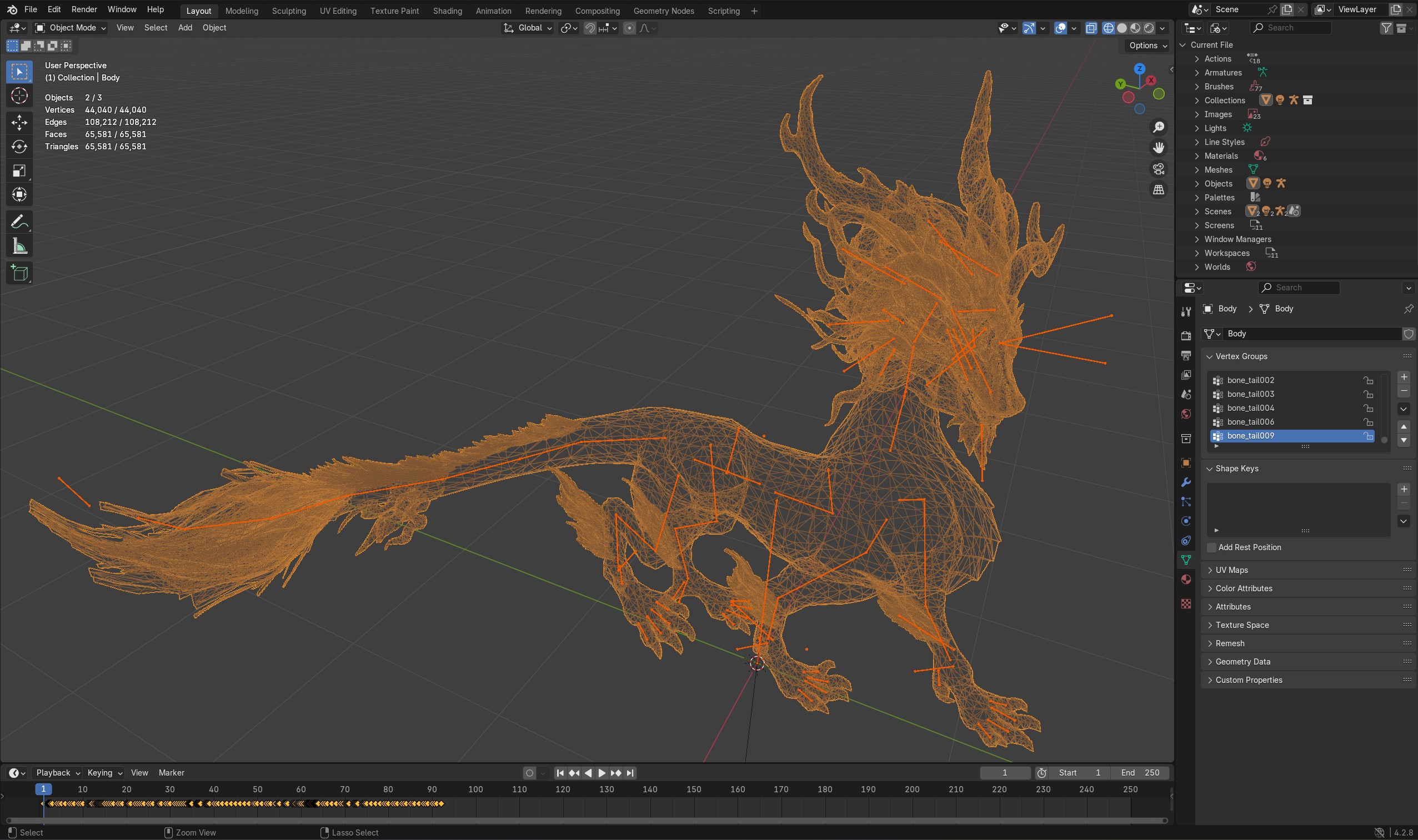The image size is (1418, 840).
Task: Open the Object Mode dropdown
Action: 70,28
